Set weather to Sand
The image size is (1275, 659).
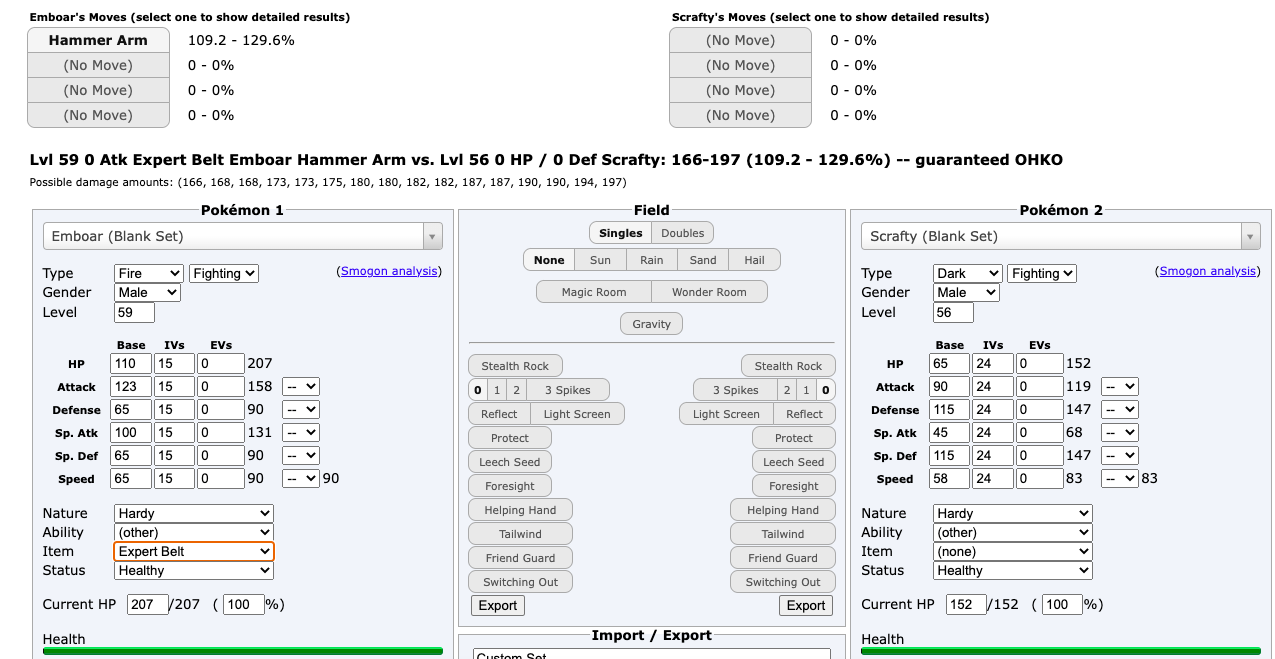[703, 260]
